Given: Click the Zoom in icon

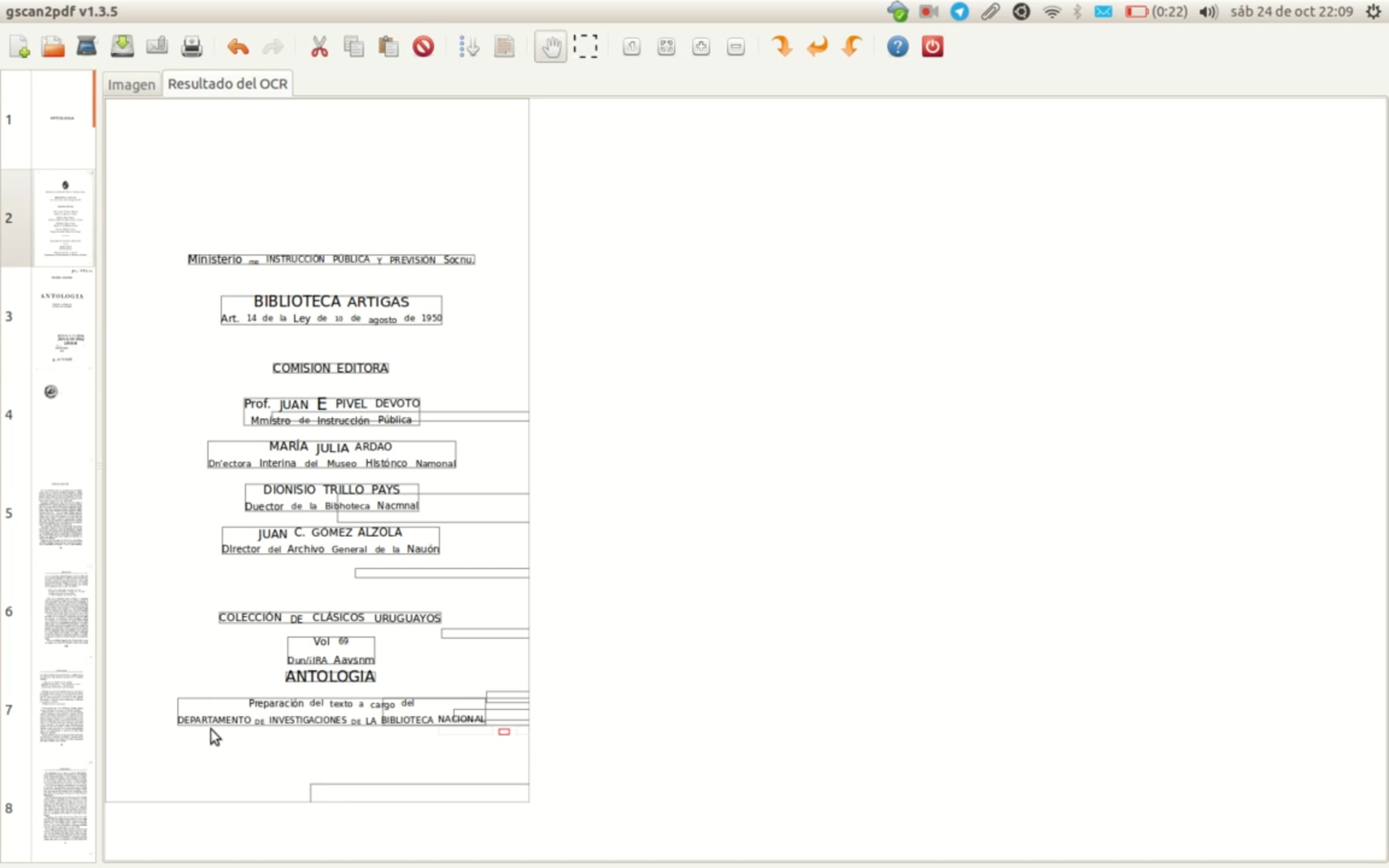Looking at the screenshot, I should coord(701,46).
